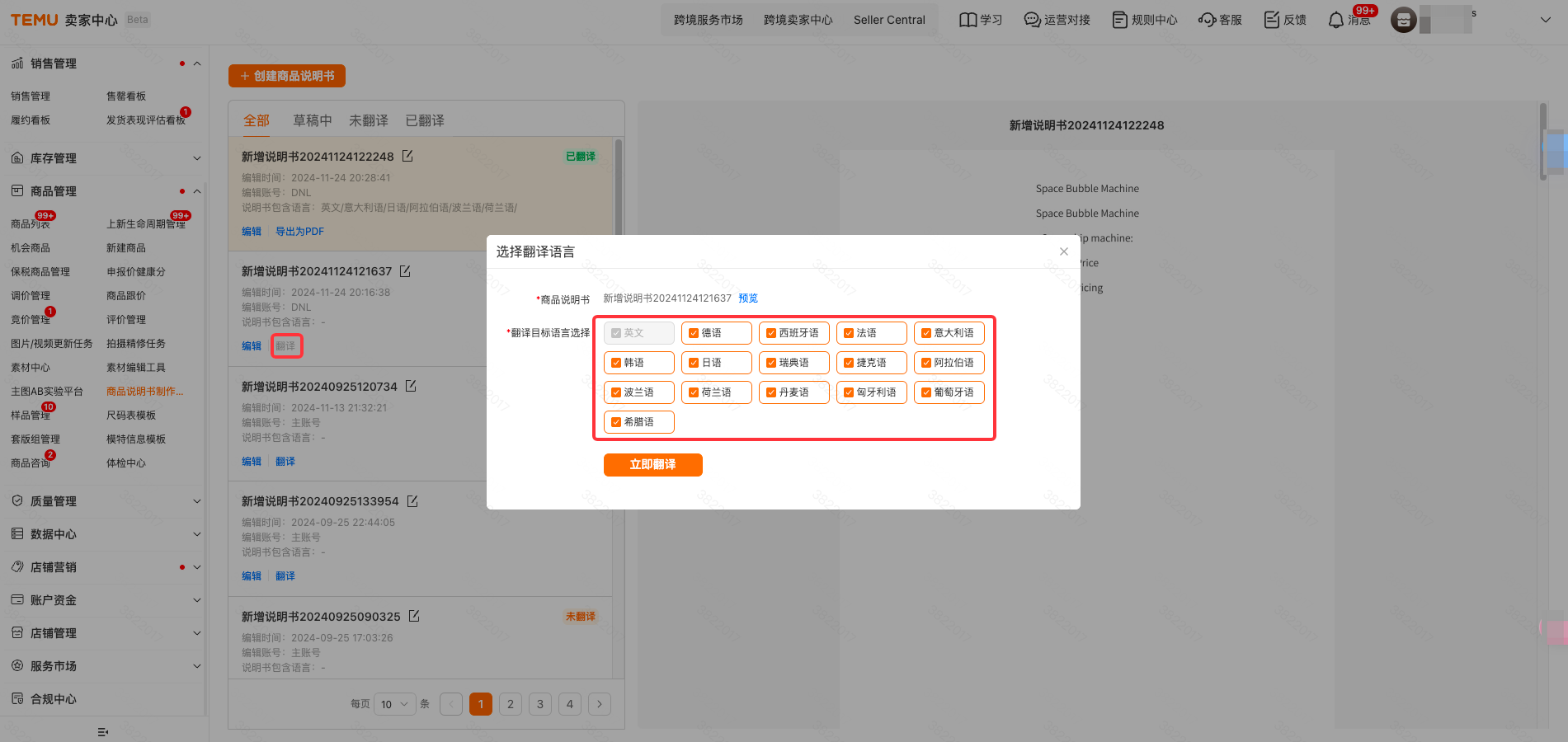Click rename icon beside 新增说明书20241124122248

tap(407, 156)
